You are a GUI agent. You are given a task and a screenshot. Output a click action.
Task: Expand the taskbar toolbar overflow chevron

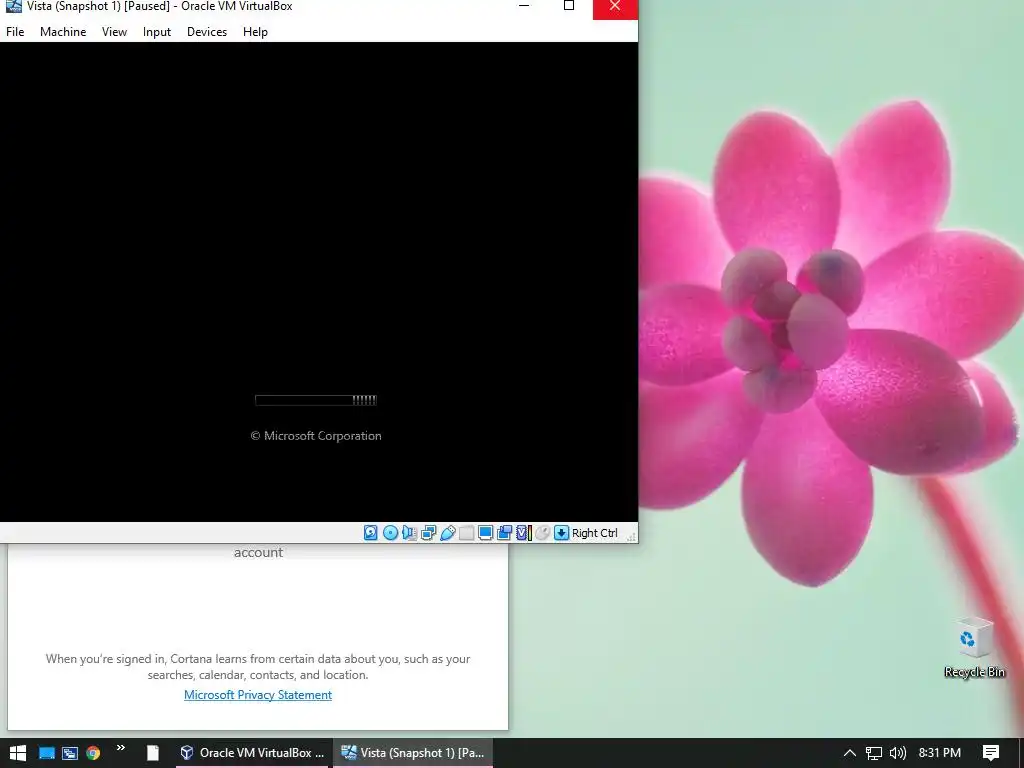pos(121,748)
